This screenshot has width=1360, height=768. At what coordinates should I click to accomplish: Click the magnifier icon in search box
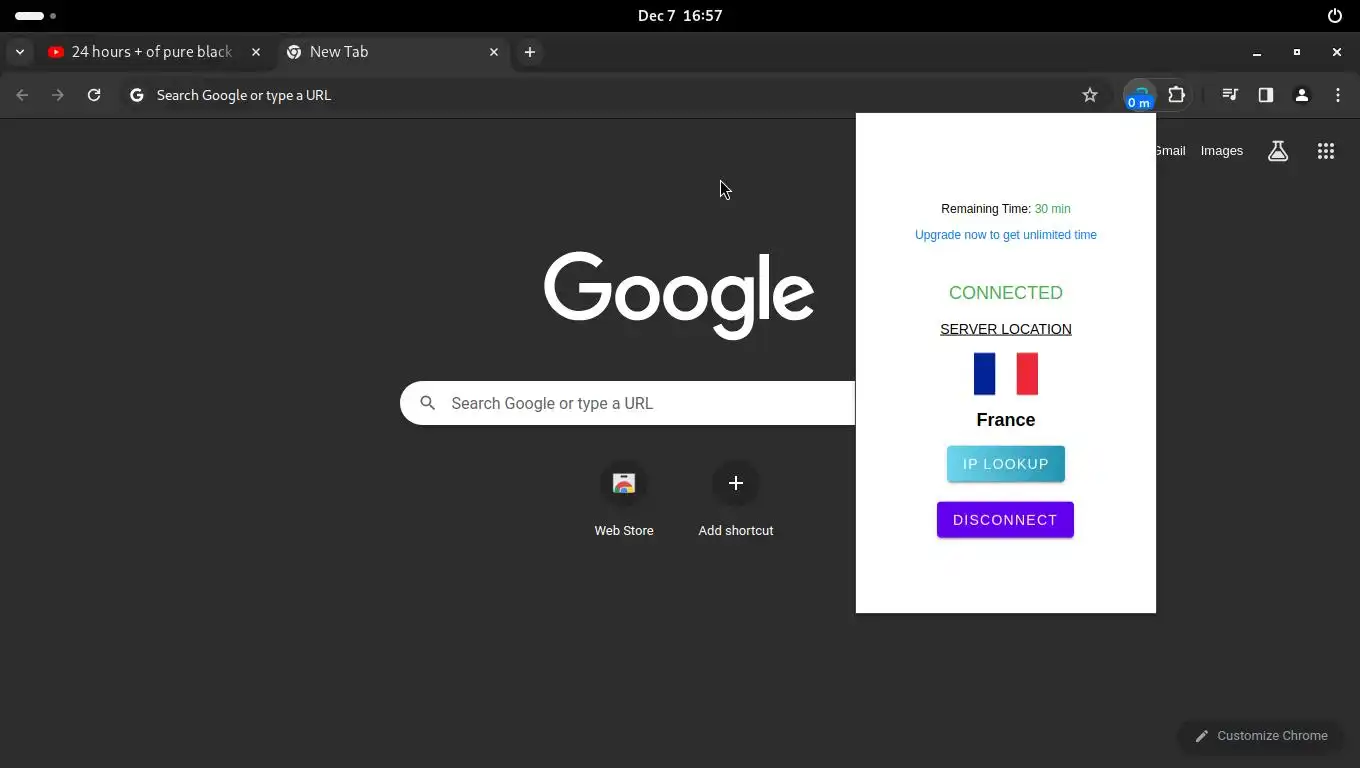coord(428,403)
